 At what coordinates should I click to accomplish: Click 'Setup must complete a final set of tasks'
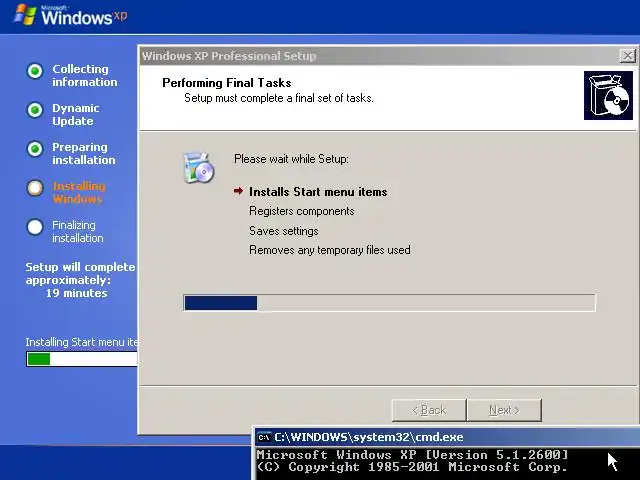click(x=279, y=98)
